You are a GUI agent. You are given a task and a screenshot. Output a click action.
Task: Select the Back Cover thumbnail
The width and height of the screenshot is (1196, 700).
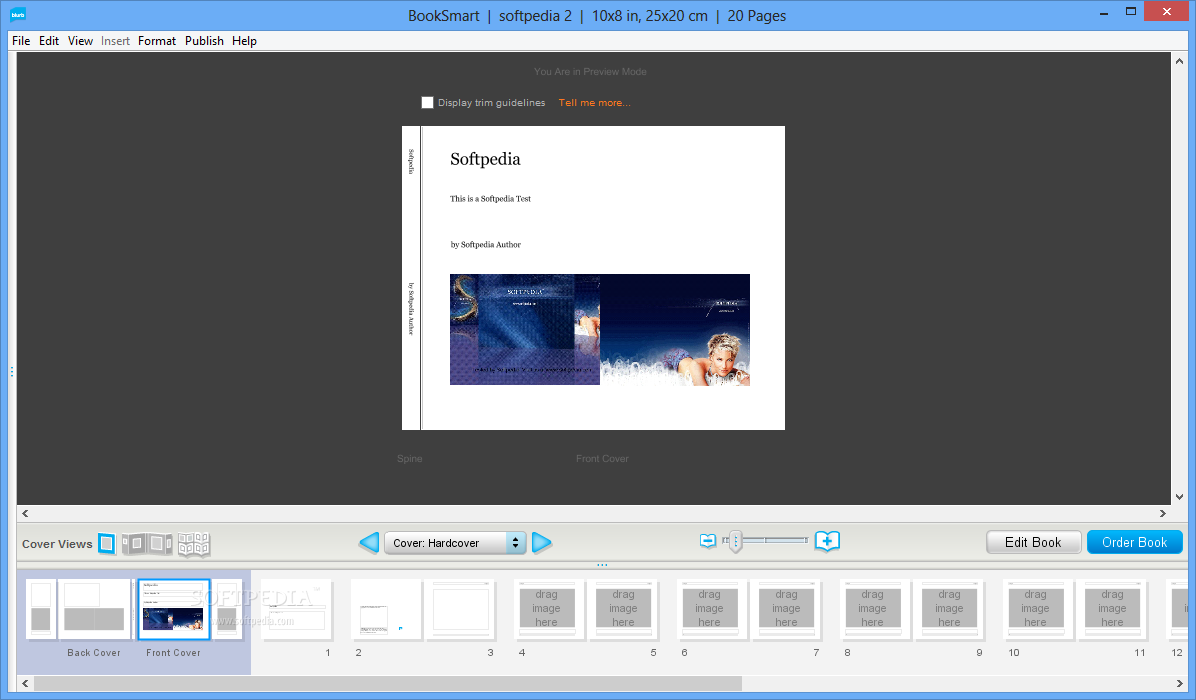(94, 608)
